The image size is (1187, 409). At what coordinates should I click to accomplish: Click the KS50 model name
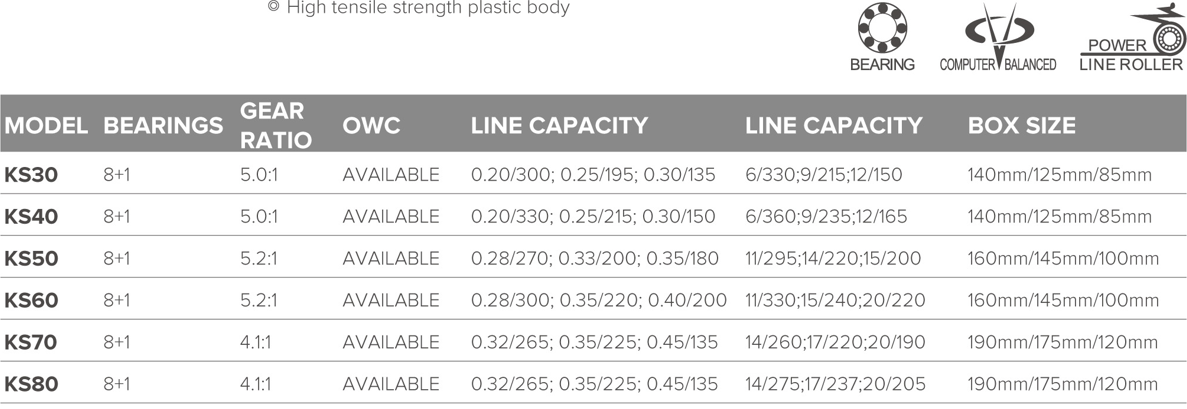pyautogui.click(x=31, y=258)
